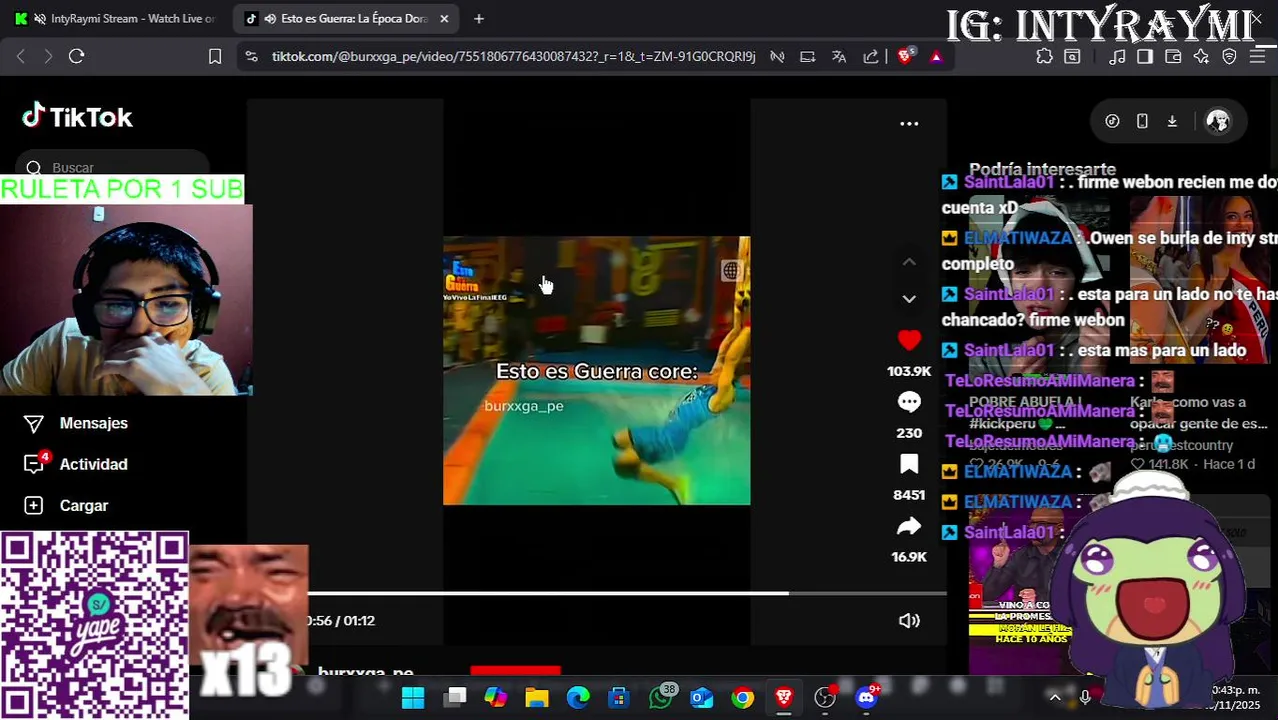This screenshot has height=720, width=1278.
Task: Pause the playing video
Action: click(x=596, y=371)
